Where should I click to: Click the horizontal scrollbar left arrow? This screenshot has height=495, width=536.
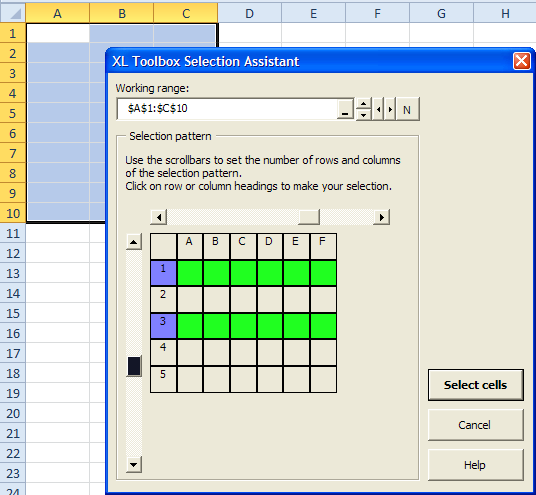pos(159,217)
